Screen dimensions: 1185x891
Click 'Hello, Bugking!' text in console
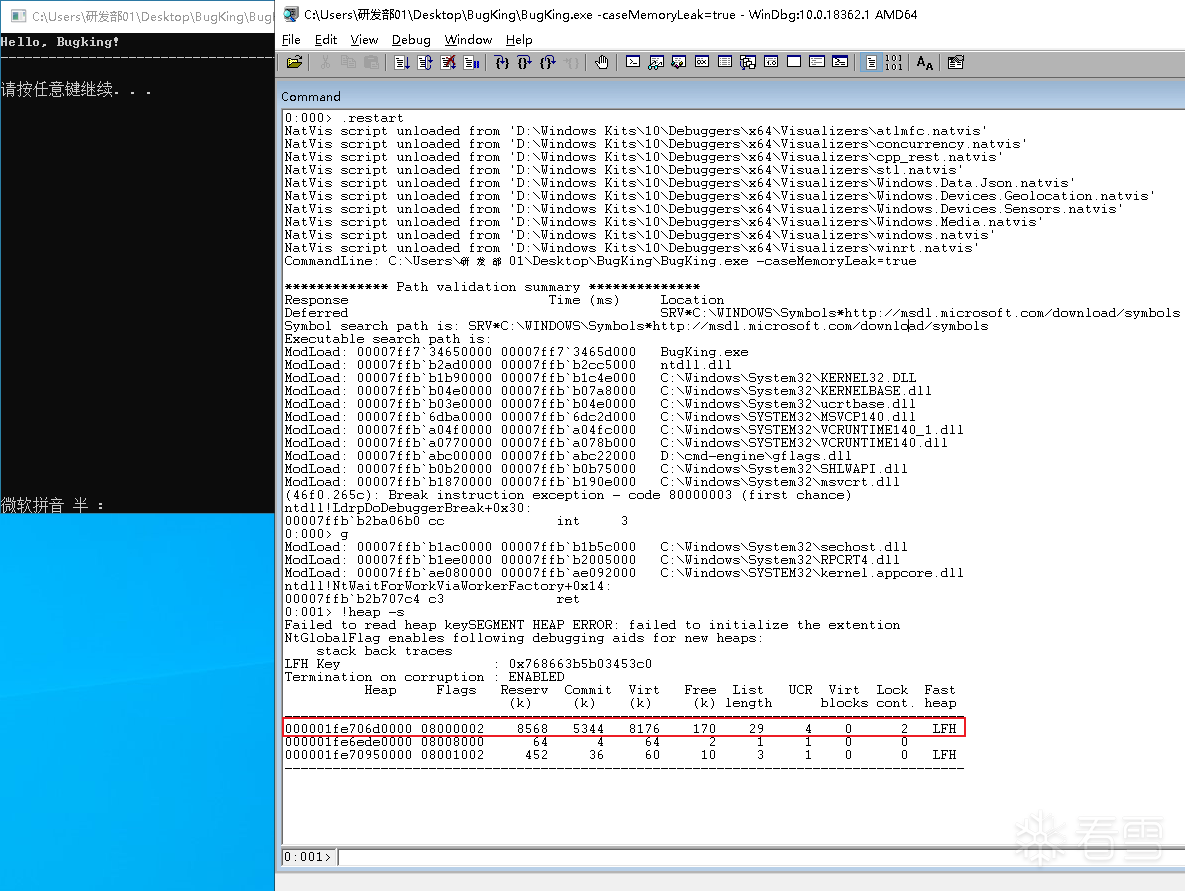coord(60,42)
